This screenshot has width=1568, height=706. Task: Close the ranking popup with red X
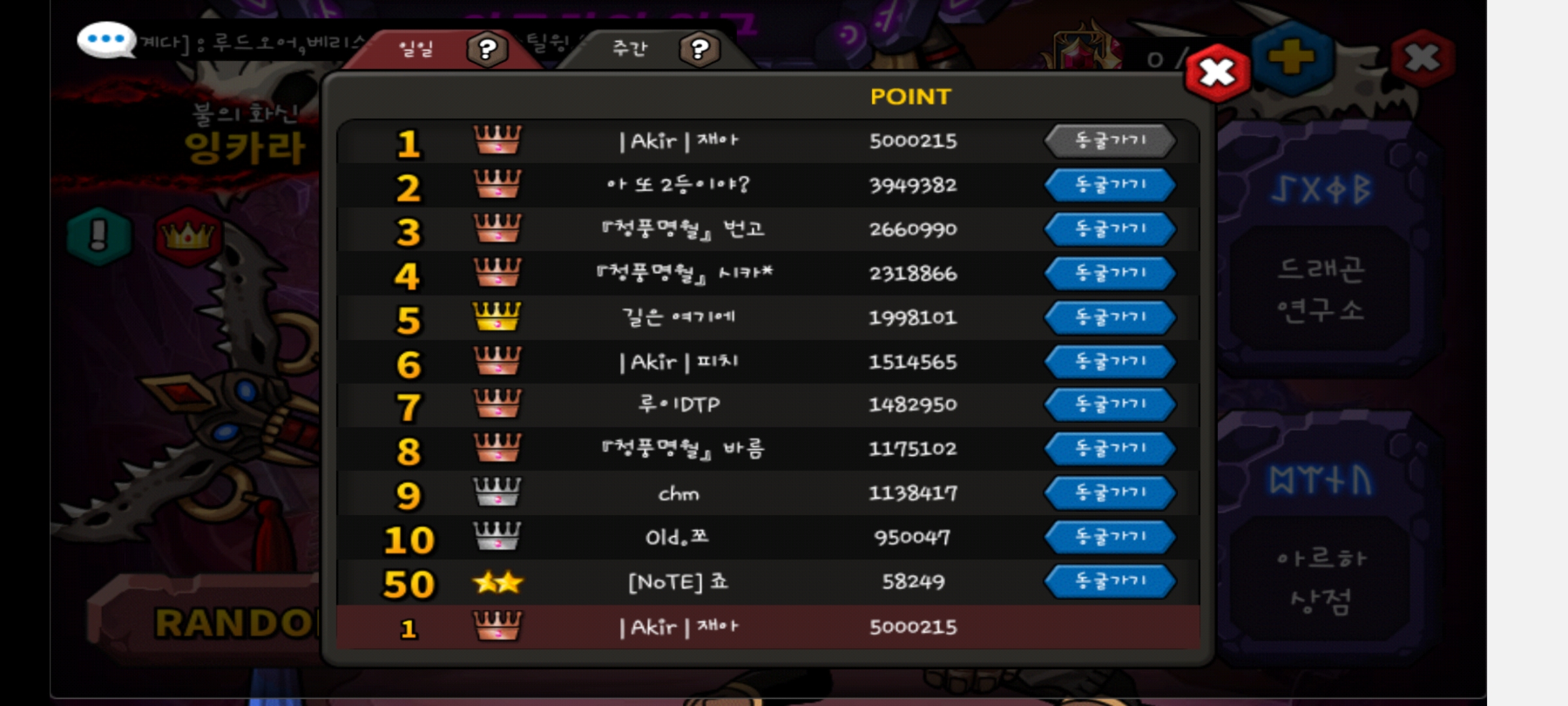point(1217,73)
